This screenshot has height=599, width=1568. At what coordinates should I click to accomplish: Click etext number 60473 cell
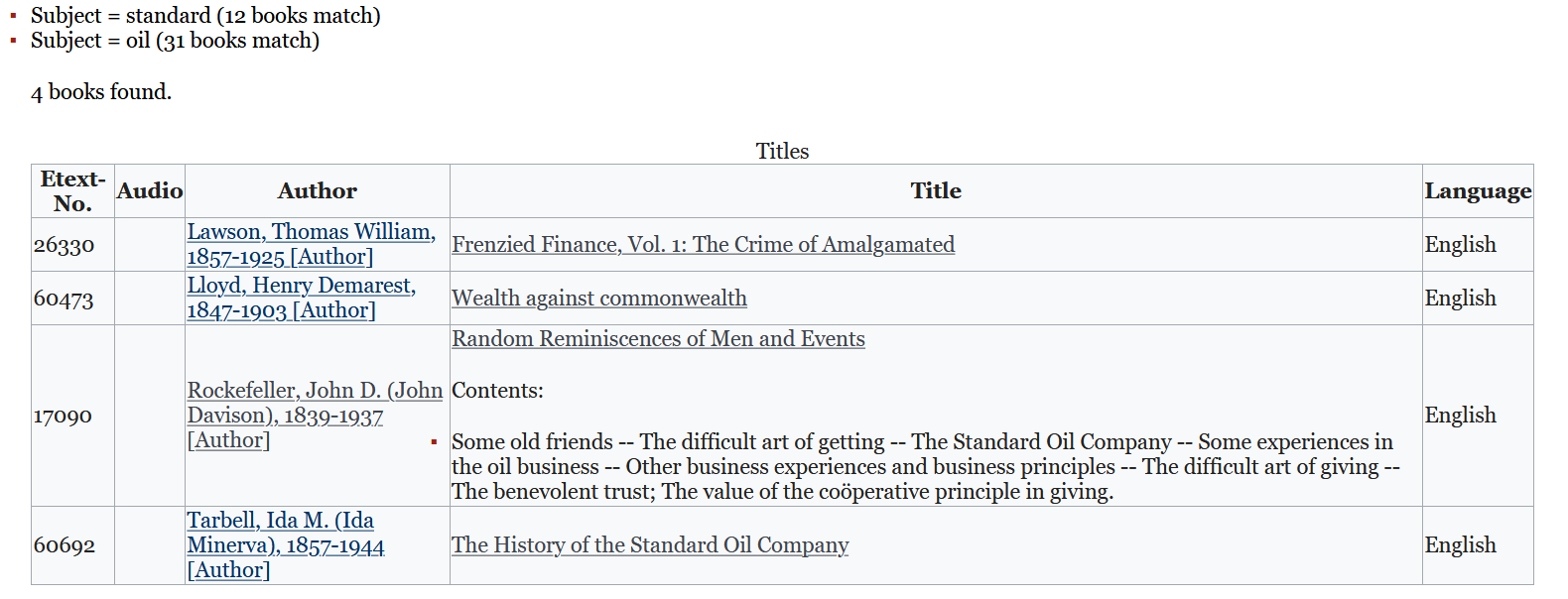[x=65, y=299]
